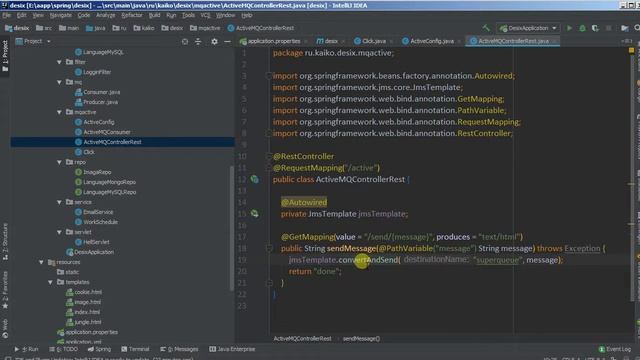Viewport: 640px width, 360px height.
Task: Open the Spring tool window
Action: [x=99, y=349]
